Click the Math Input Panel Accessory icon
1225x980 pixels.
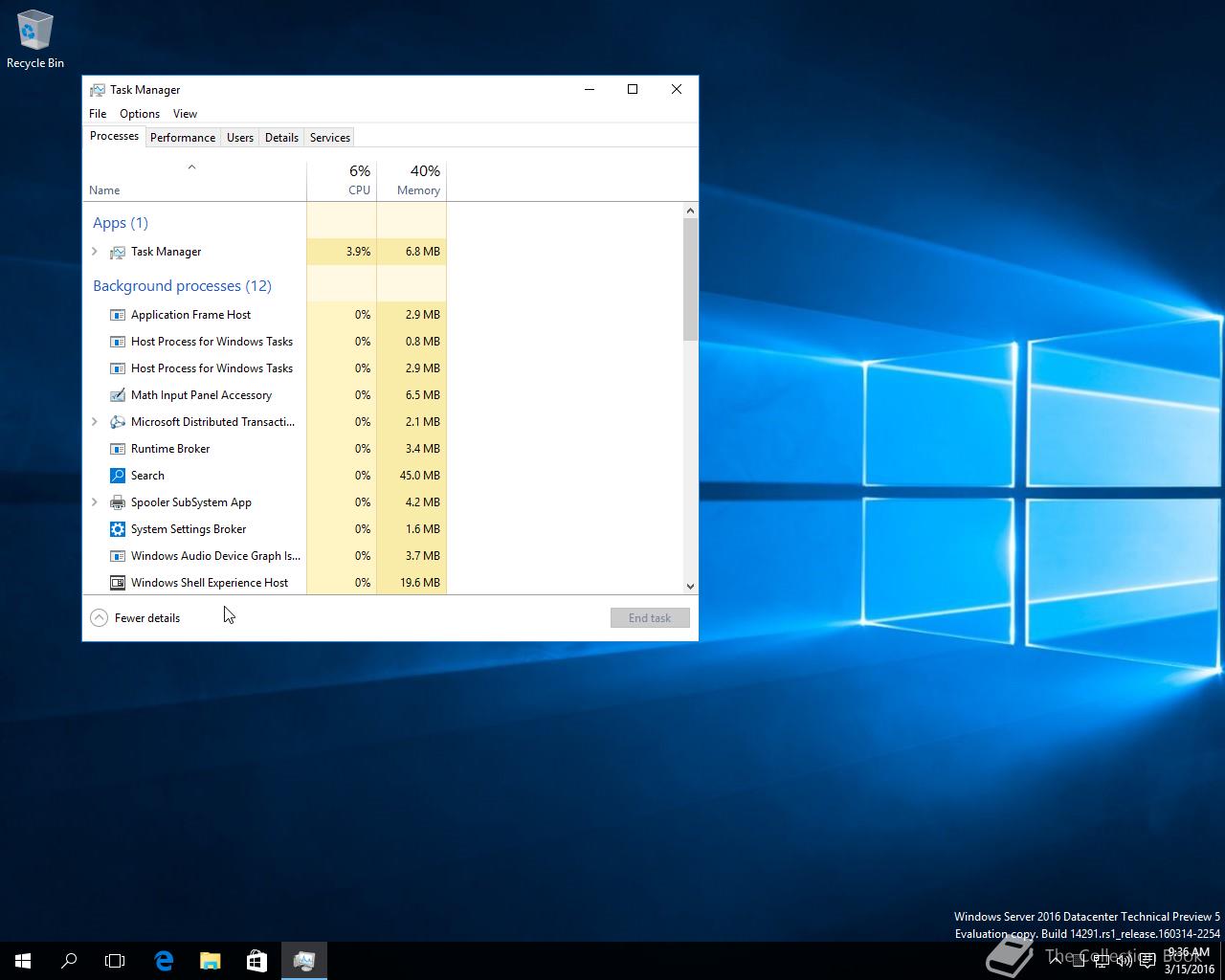(x=118, y=395)
